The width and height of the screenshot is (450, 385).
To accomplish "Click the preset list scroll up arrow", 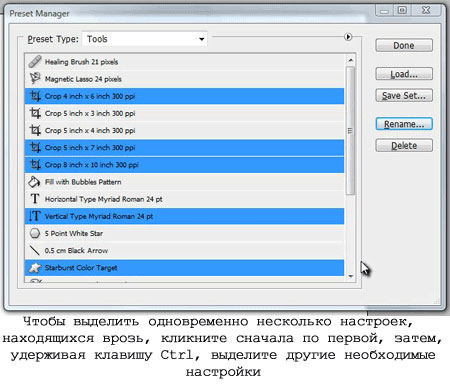I will [x=350, y=60].
